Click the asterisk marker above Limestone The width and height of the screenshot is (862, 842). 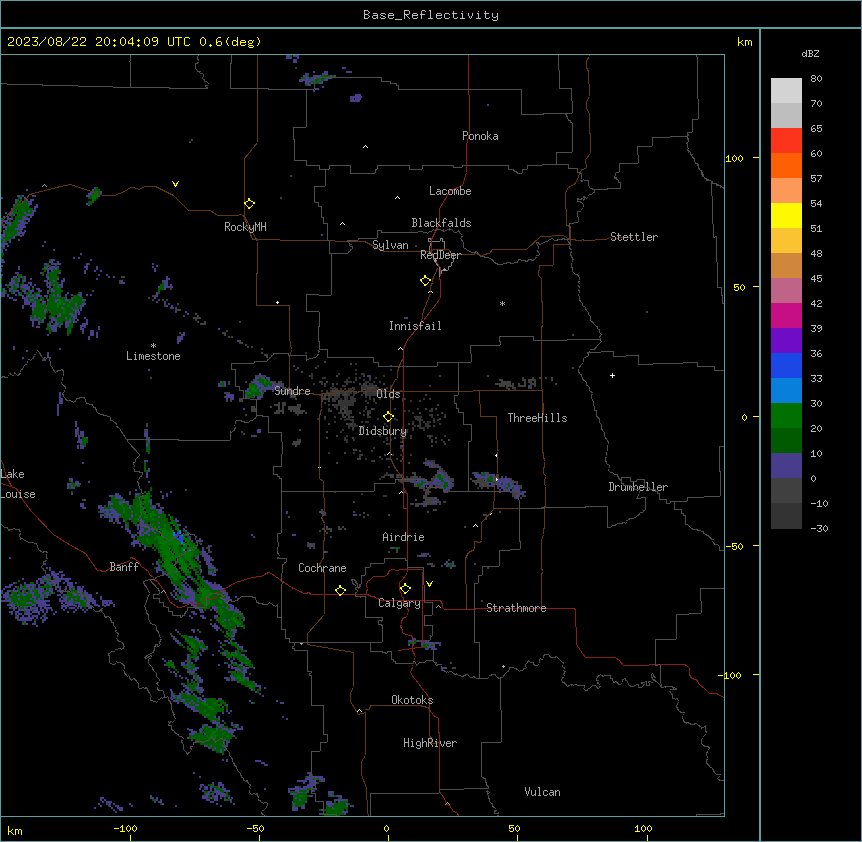153,346
